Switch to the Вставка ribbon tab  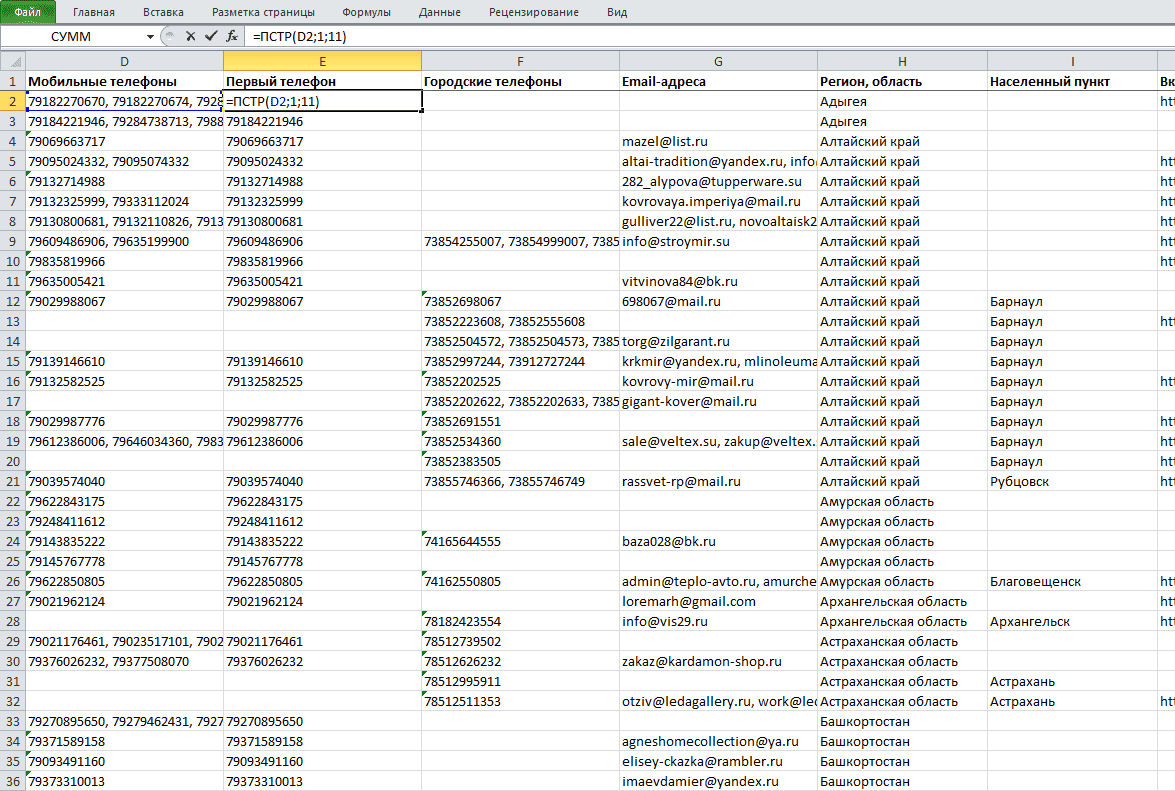point(163,12)
